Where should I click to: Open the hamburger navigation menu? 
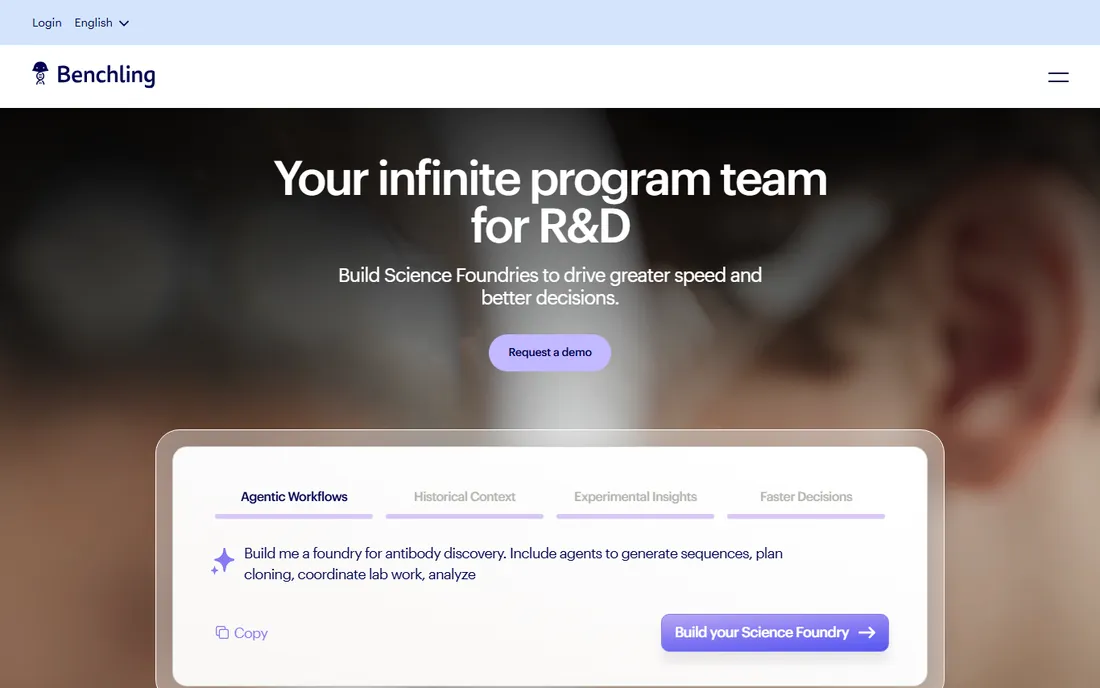1058,77
